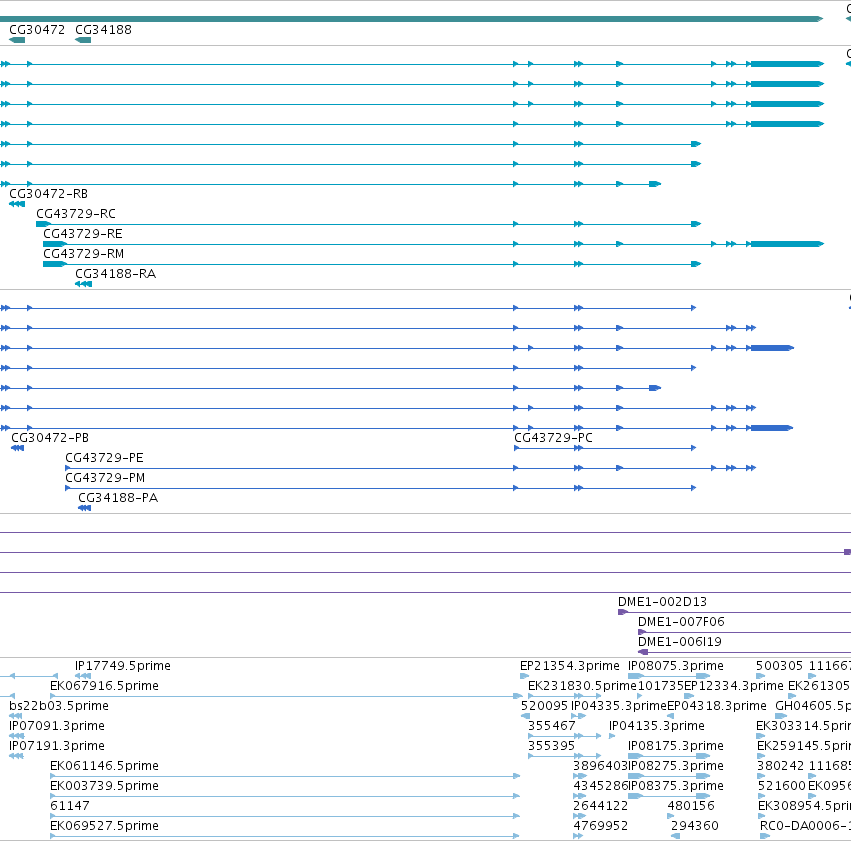851x841 pixels.
Task: Click the bs22b03.5prime EST label
Action: coord(59,706)
